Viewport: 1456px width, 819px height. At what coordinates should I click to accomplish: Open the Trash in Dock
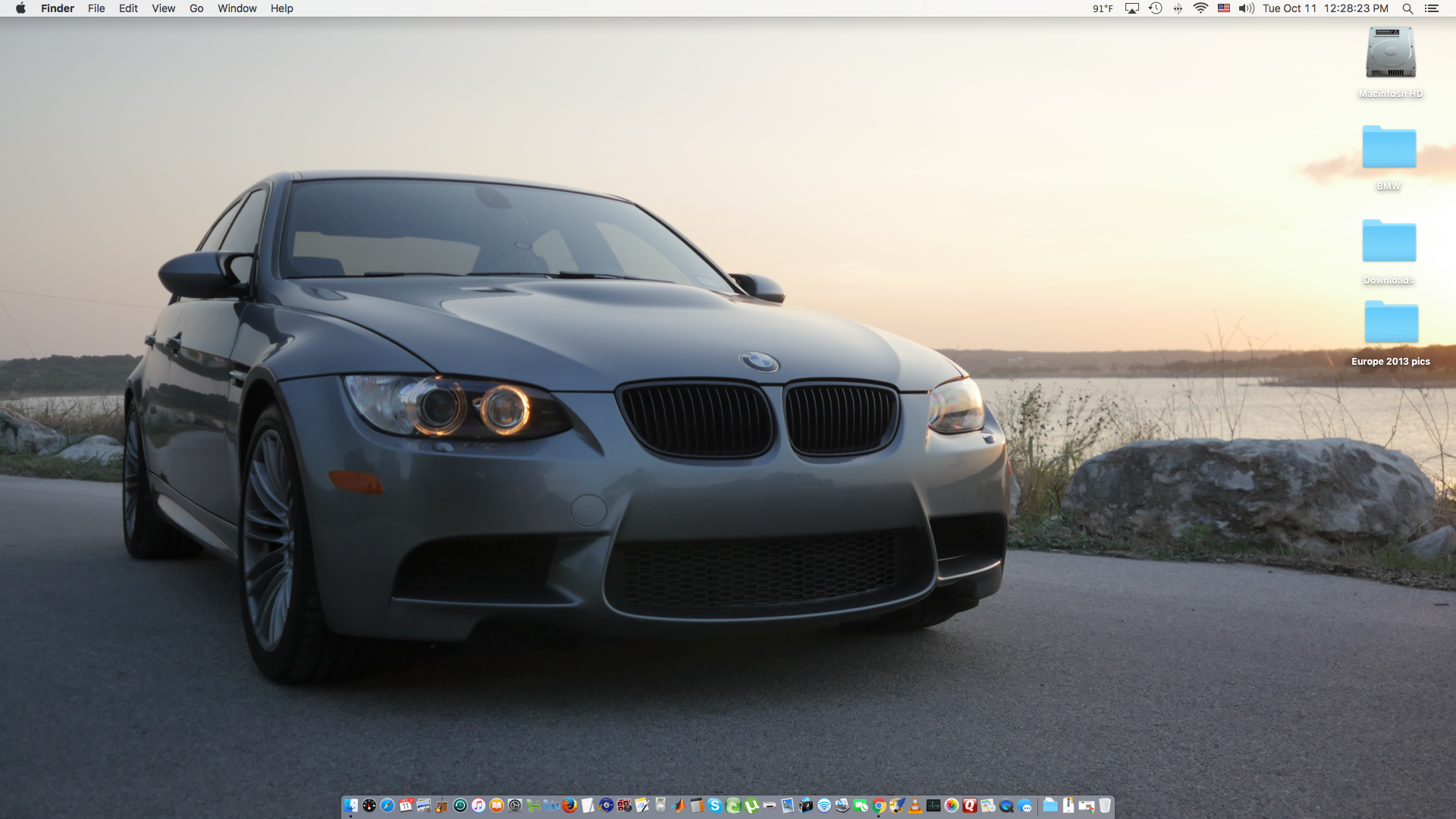[1105, 805]
